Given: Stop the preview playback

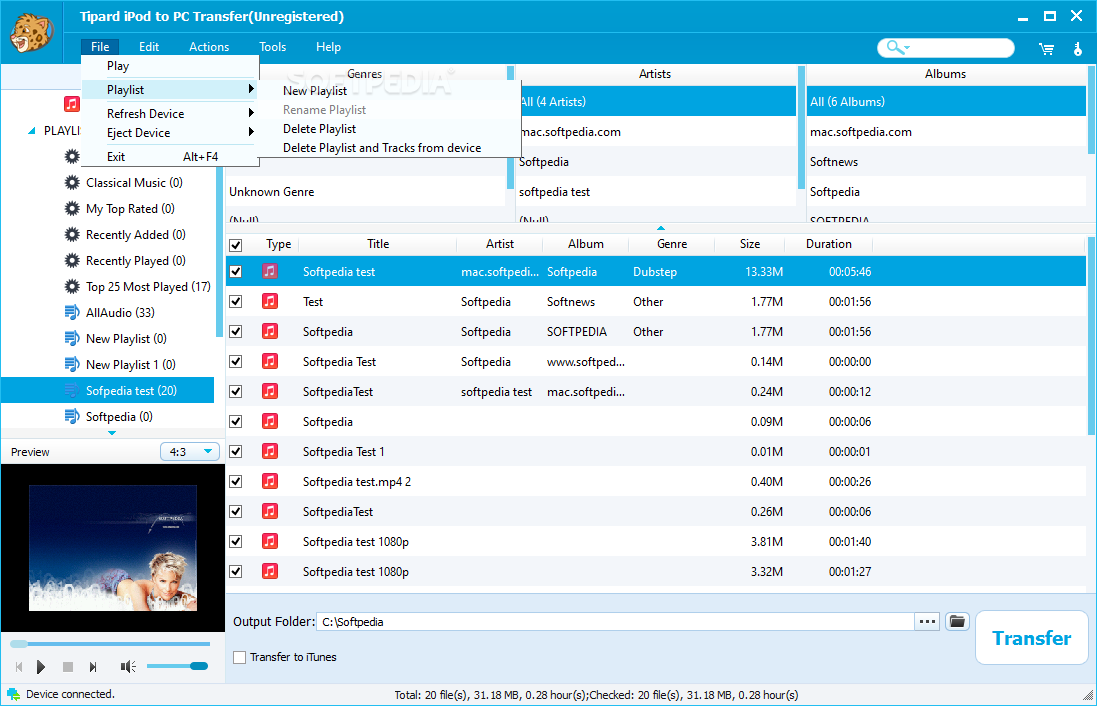Looking at the screenshot, I should point(68,667).
